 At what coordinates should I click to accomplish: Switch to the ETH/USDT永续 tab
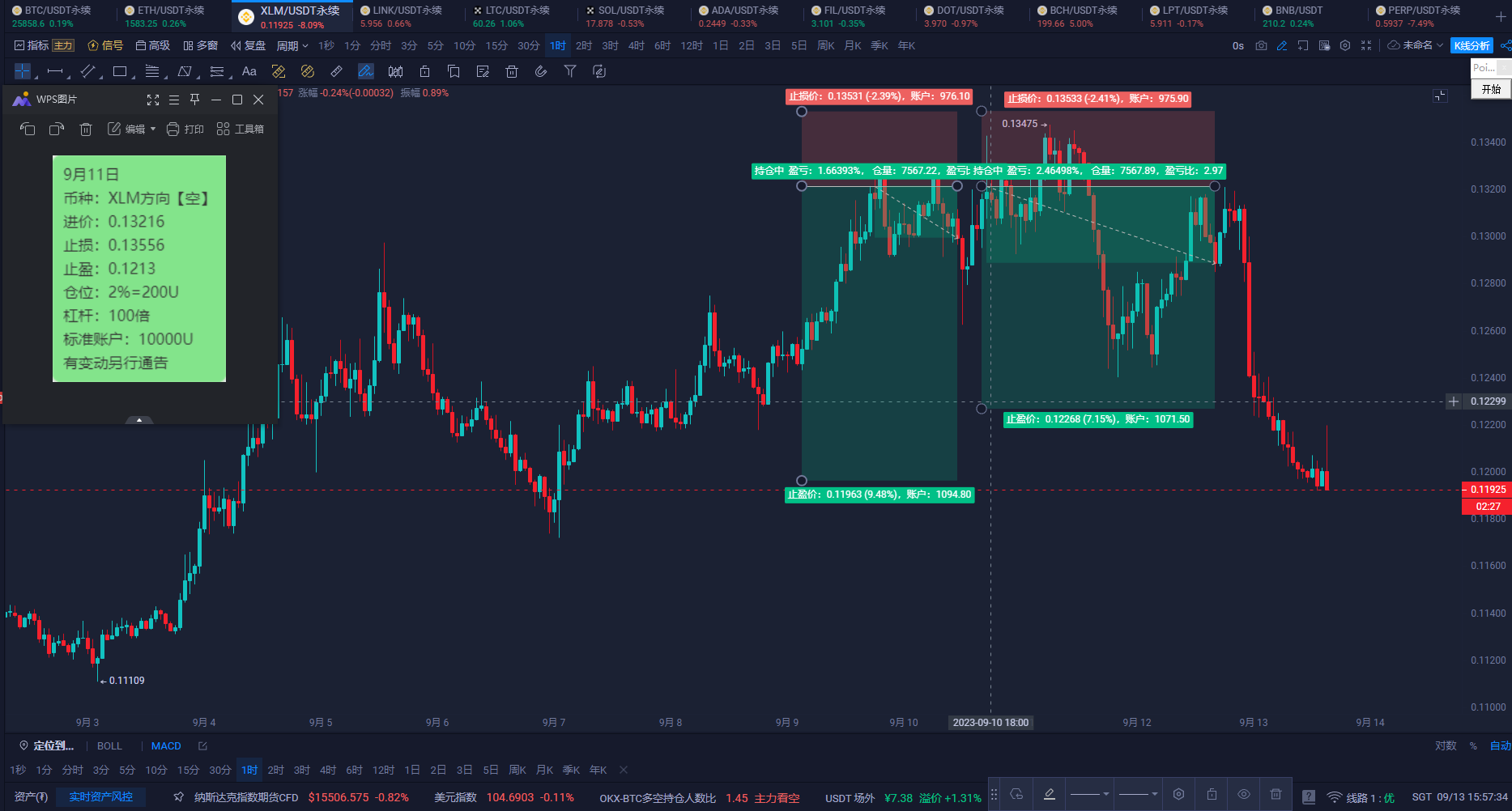click(x=172, y=16)
